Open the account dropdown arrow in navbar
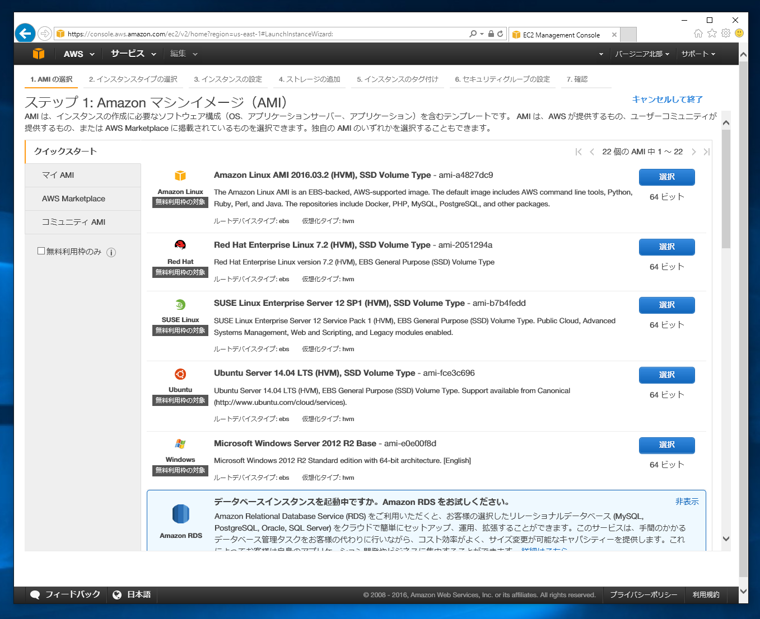The image size is (760, 619). point(601,54)
